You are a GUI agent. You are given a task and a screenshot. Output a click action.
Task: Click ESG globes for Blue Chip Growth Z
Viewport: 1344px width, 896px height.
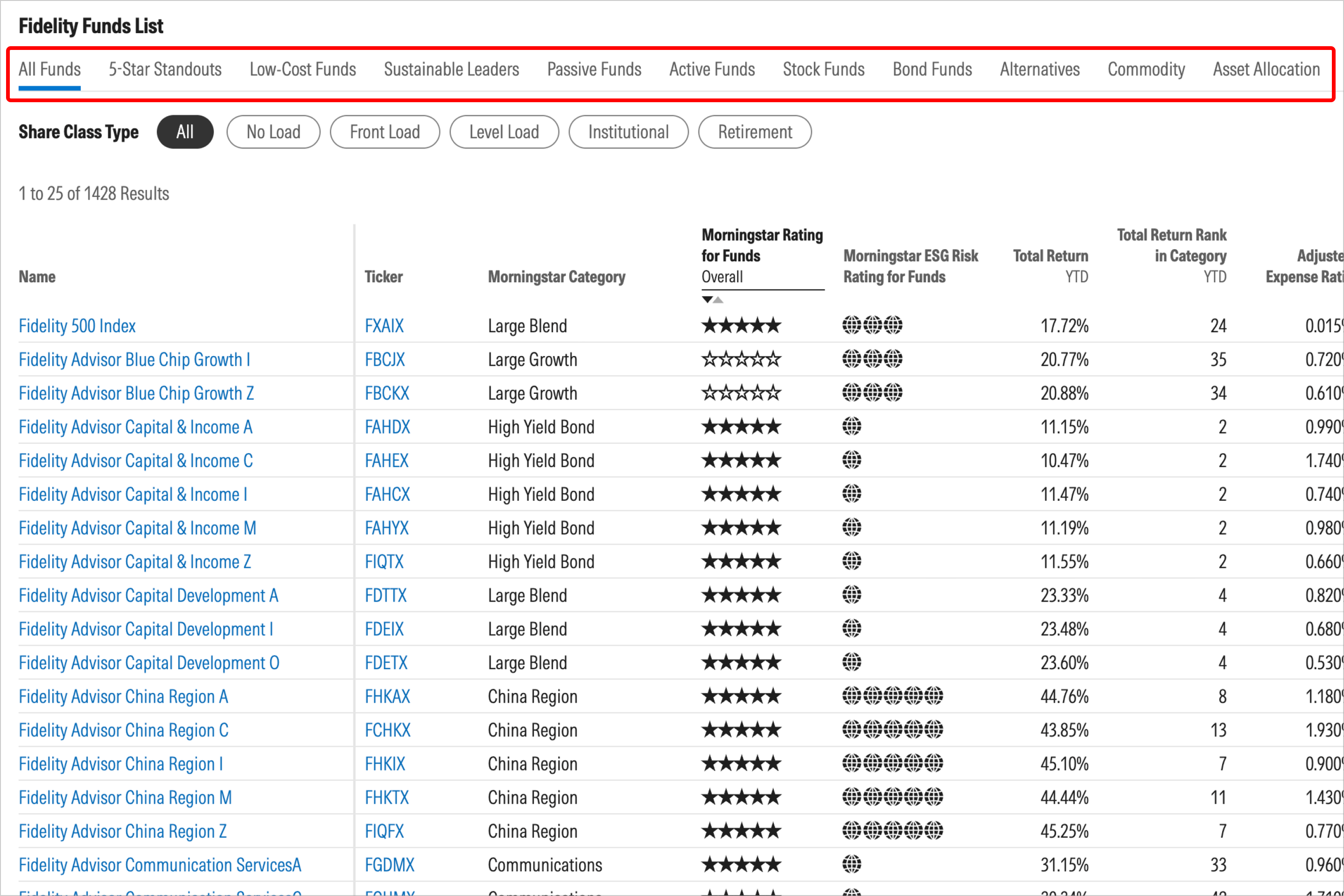coord(873,392)
